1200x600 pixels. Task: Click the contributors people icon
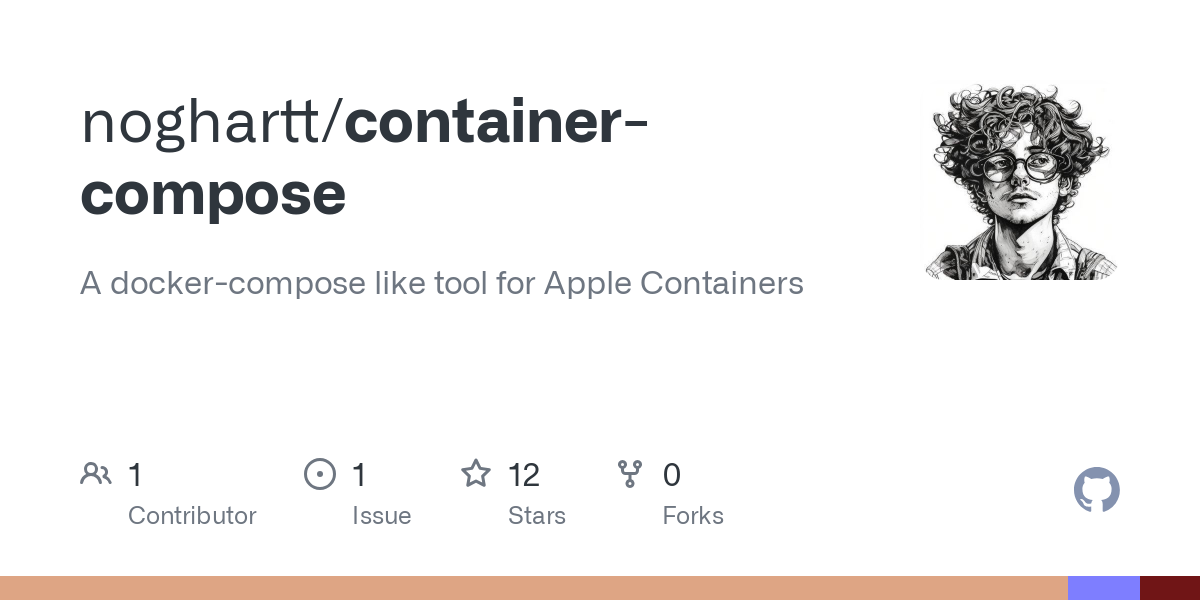(x=96, y=474)
